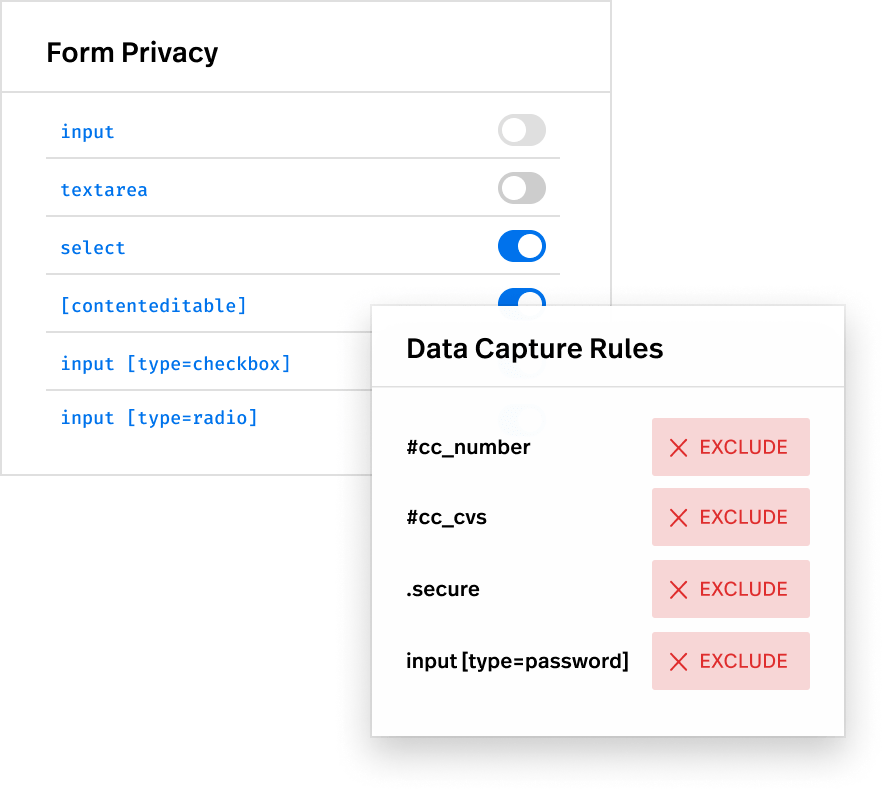The height and width of the screenshot is (795, 887).
Task: Enable the input privacy toggle
Action: (522, 130)
